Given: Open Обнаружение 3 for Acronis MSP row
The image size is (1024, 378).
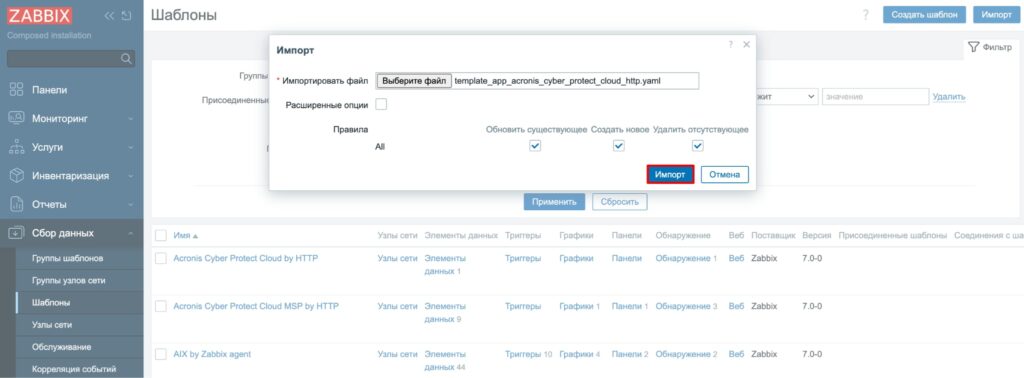Looking at the screenshot, I should (x=686, y=306).
